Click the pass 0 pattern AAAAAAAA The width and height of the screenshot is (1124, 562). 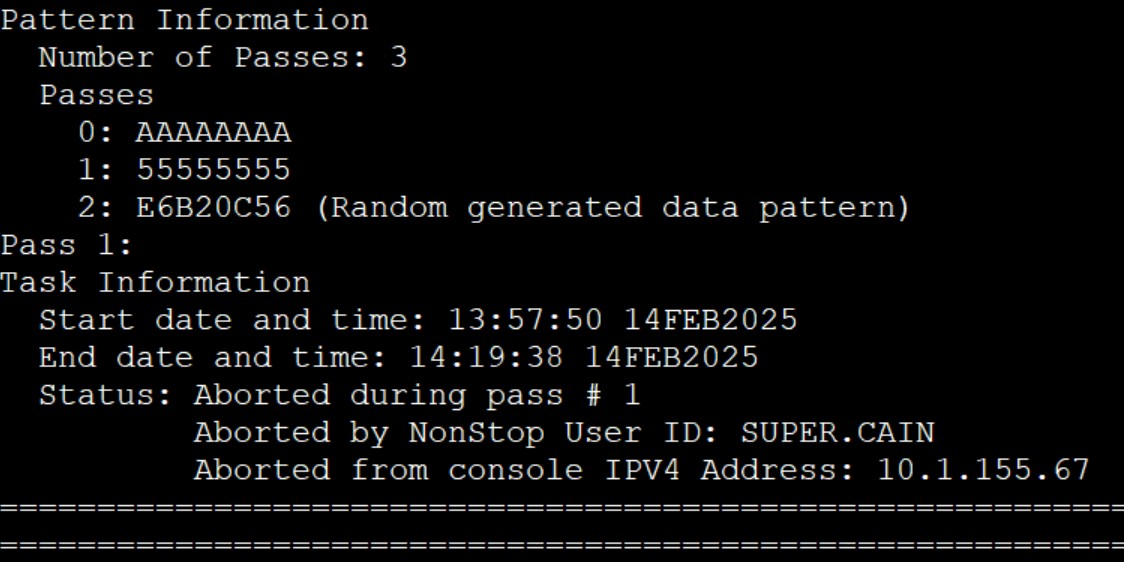214,133
